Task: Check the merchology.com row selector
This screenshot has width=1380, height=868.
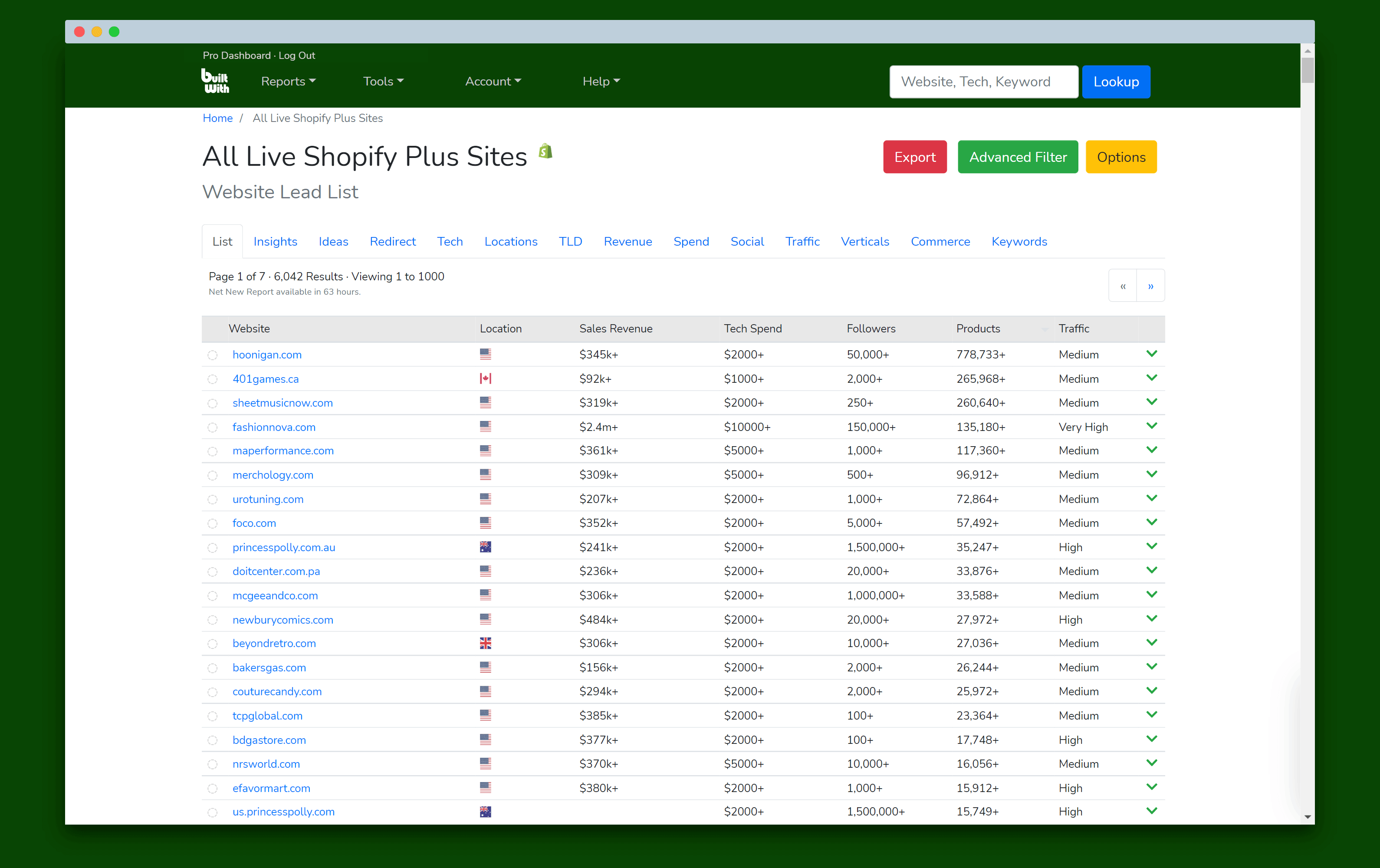Action: [x=213, y=476]
